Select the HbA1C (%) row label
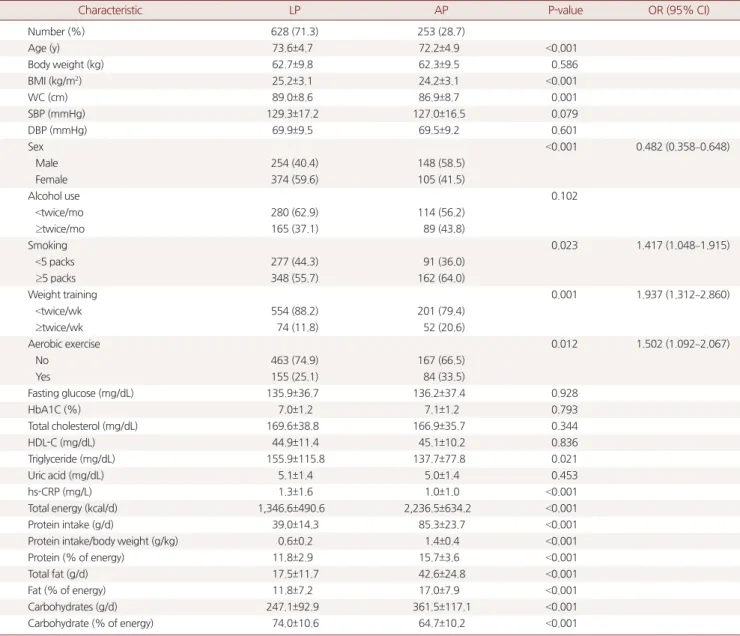 pos(54,410)
